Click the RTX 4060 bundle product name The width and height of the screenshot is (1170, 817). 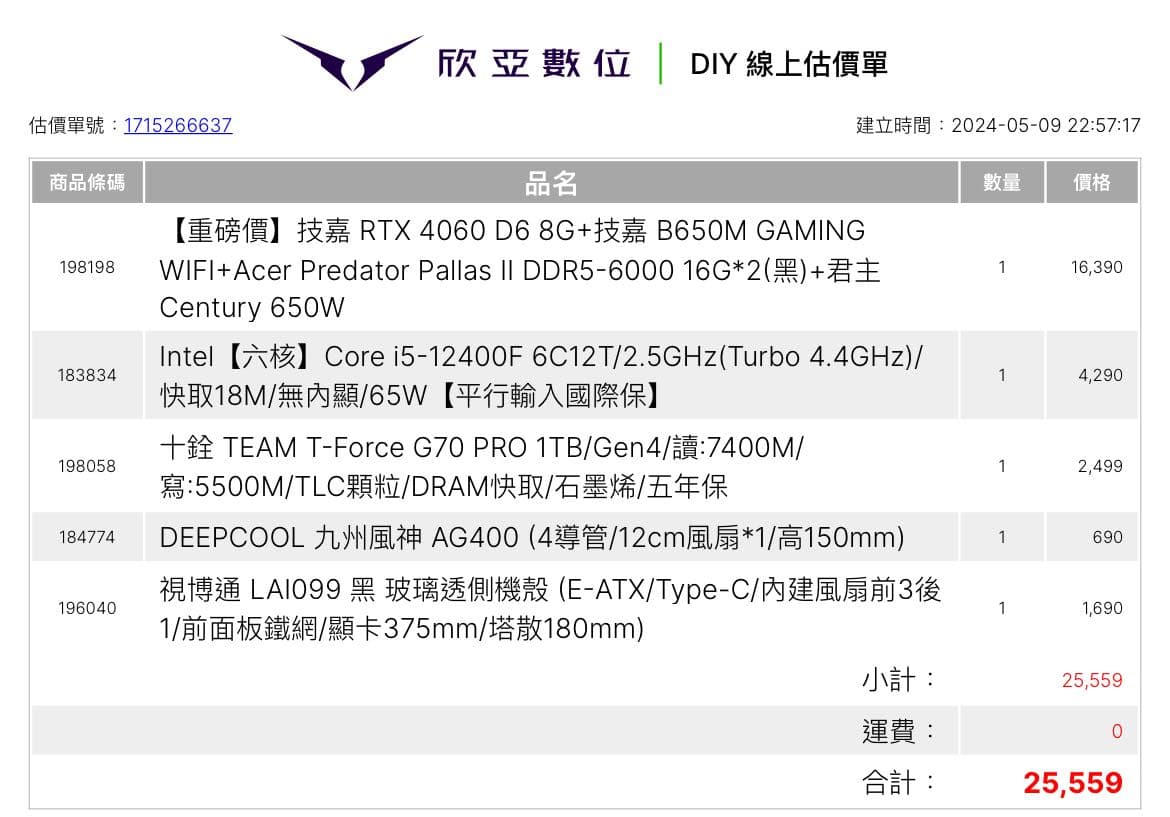coord(520,268)
